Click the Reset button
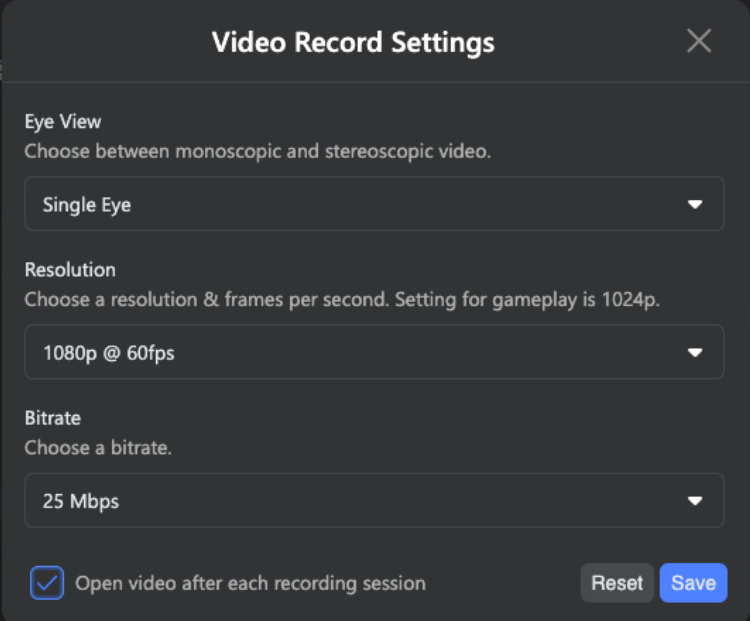This screenshot has width=750, height=621. point(617,583)
